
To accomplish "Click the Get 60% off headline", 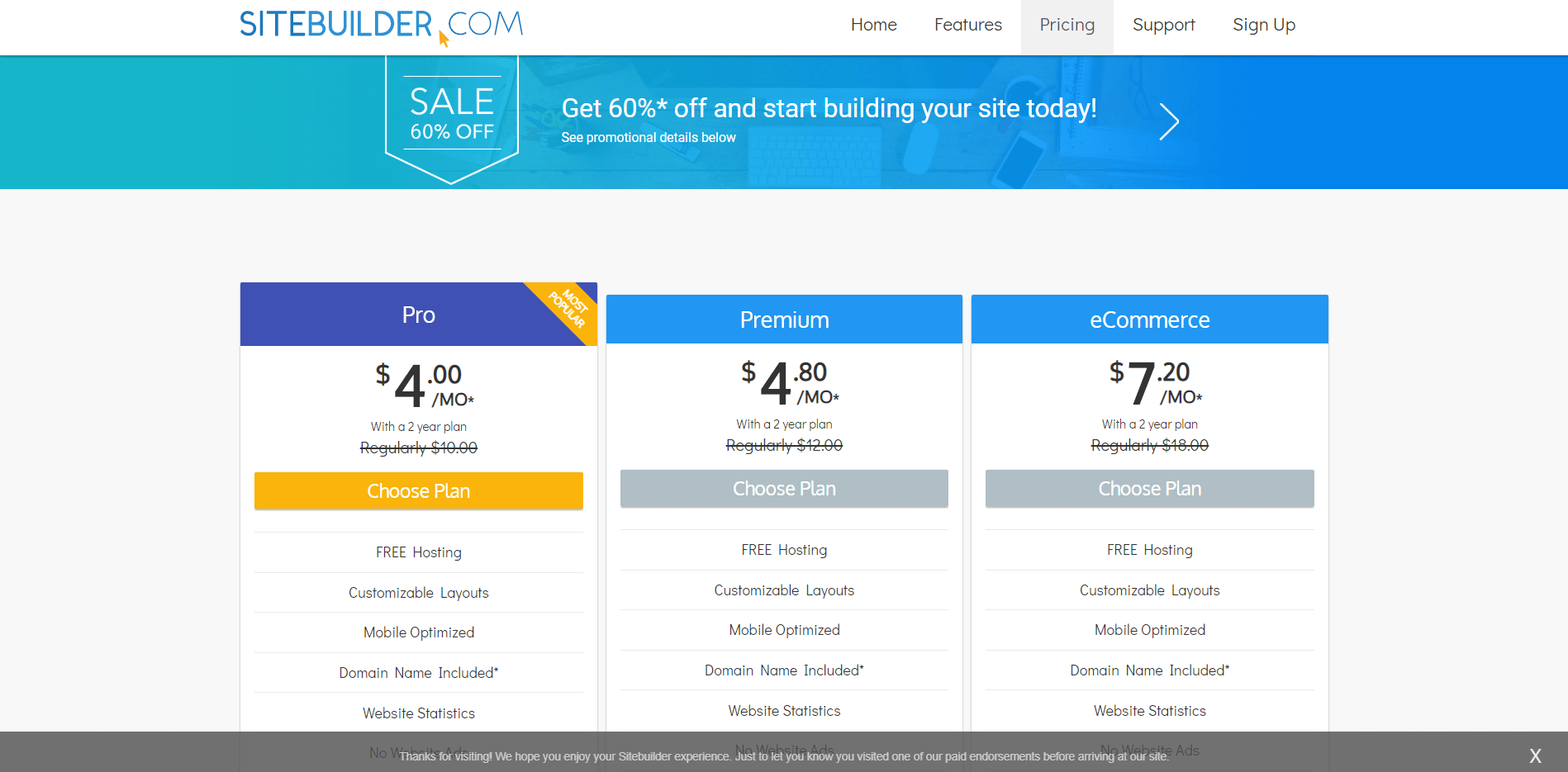I will pos(829,108).
